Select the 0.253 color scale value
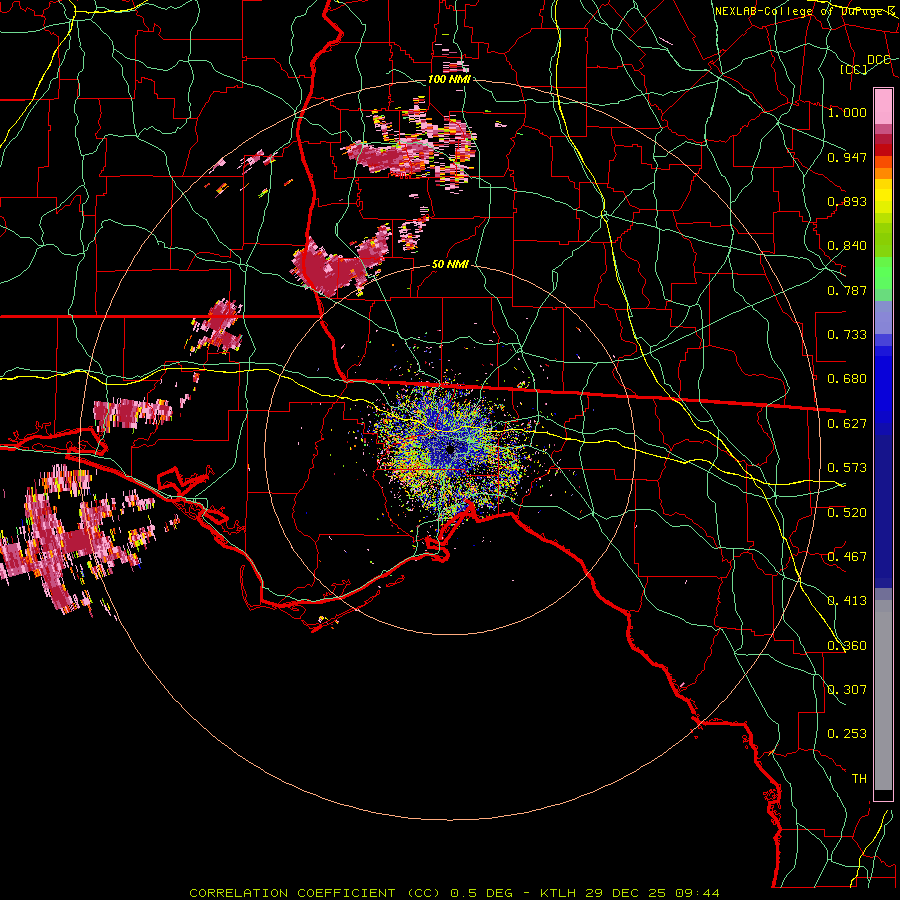The width and height of the screenshot is (900, 900). (x=847, y=734)
